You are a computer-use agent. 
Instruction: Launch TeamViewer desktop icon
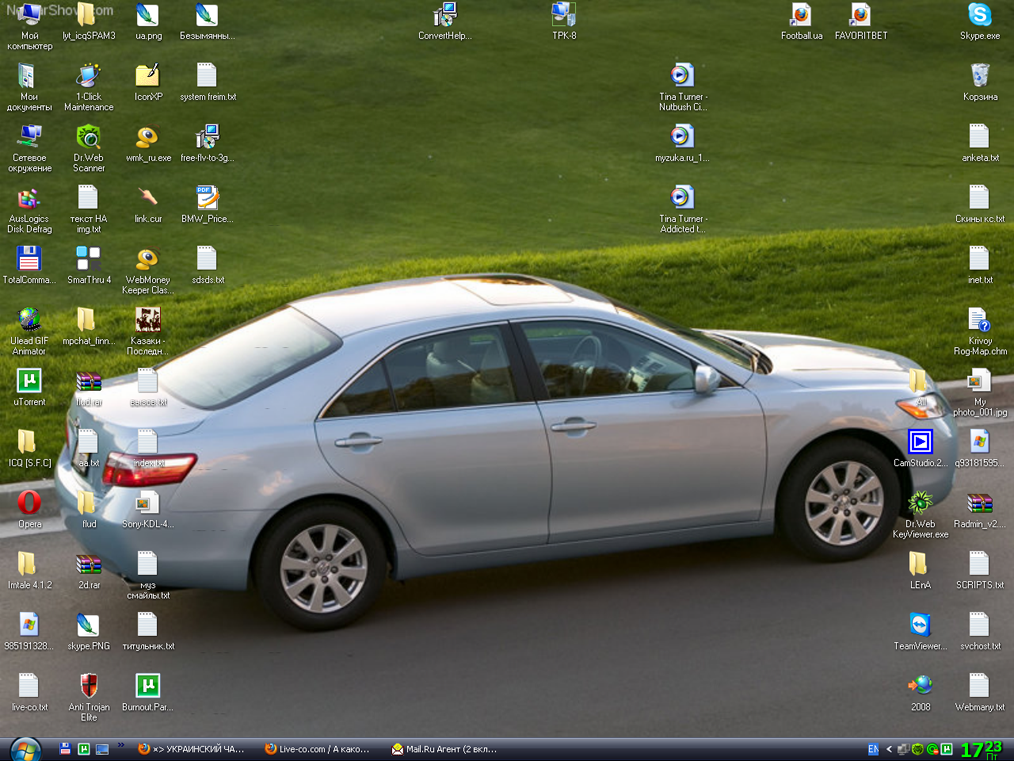click(920, 625)
